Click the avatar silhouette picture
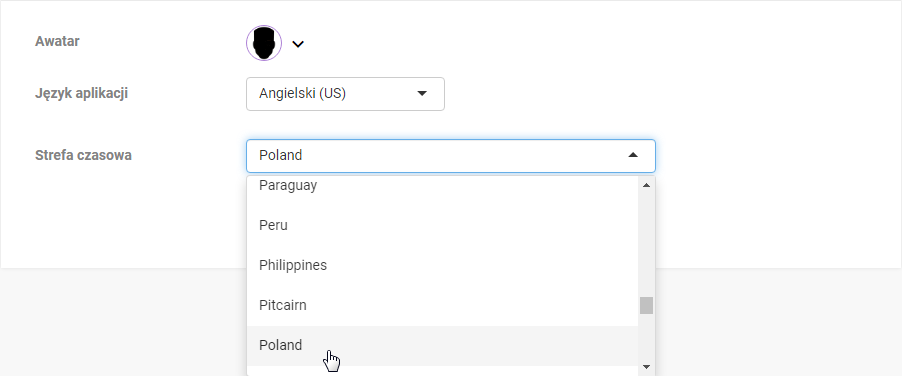902x376 pixels. [x=264, y=43]
